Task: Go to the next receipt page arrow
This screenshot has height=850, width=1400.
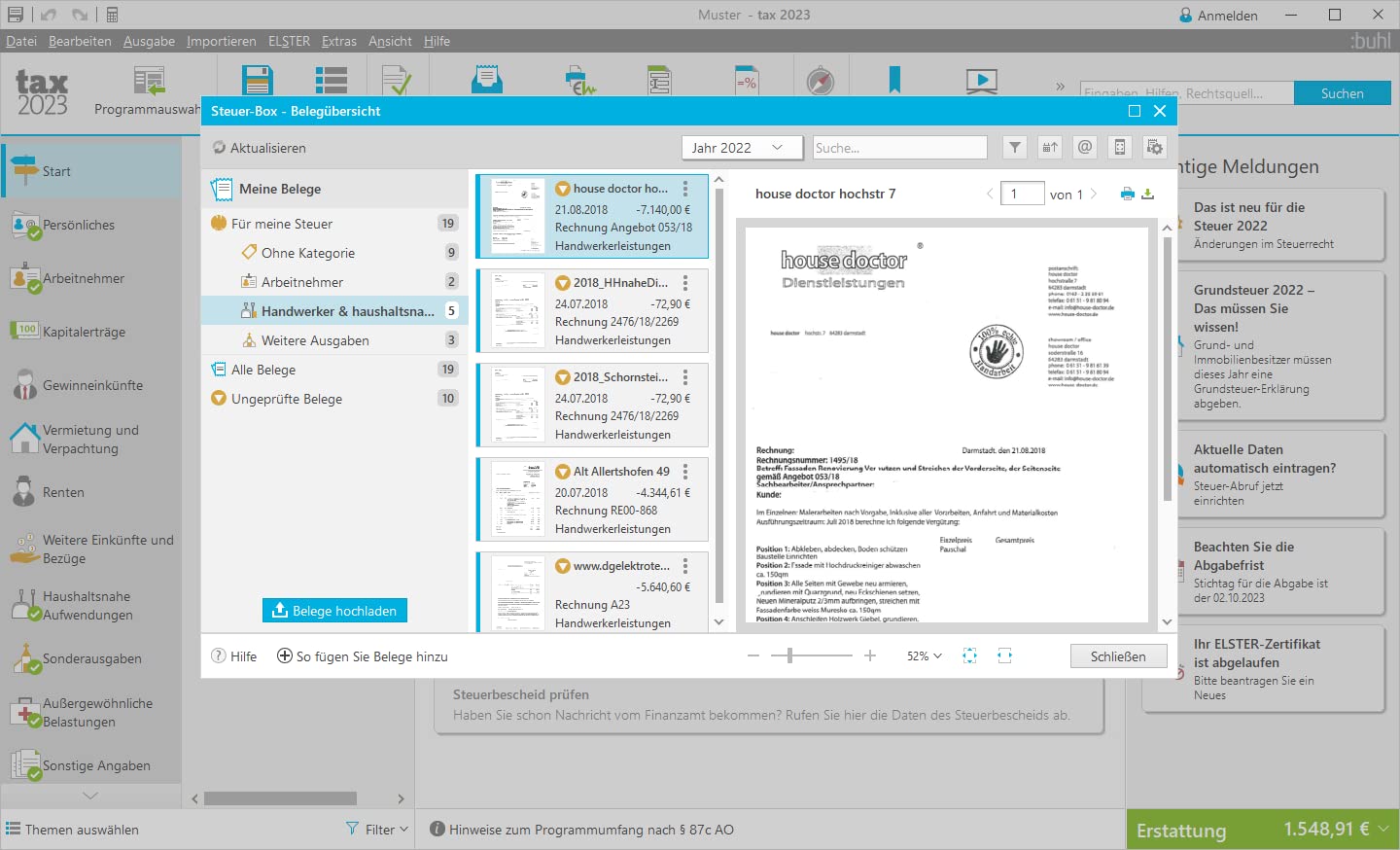Action: pos(1094,194)
